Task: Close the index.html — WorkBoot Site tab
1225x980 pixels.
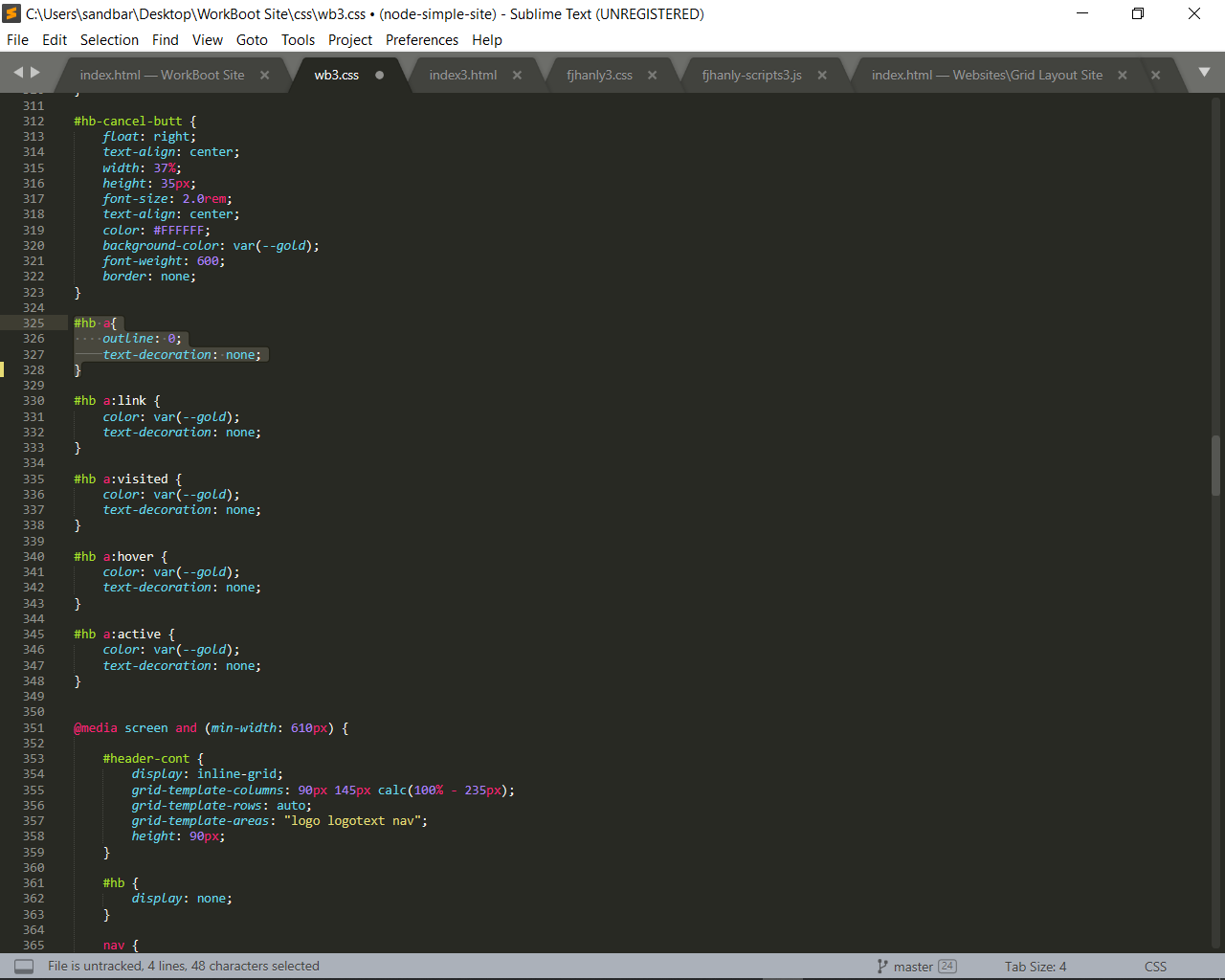Action: [265, 76]
